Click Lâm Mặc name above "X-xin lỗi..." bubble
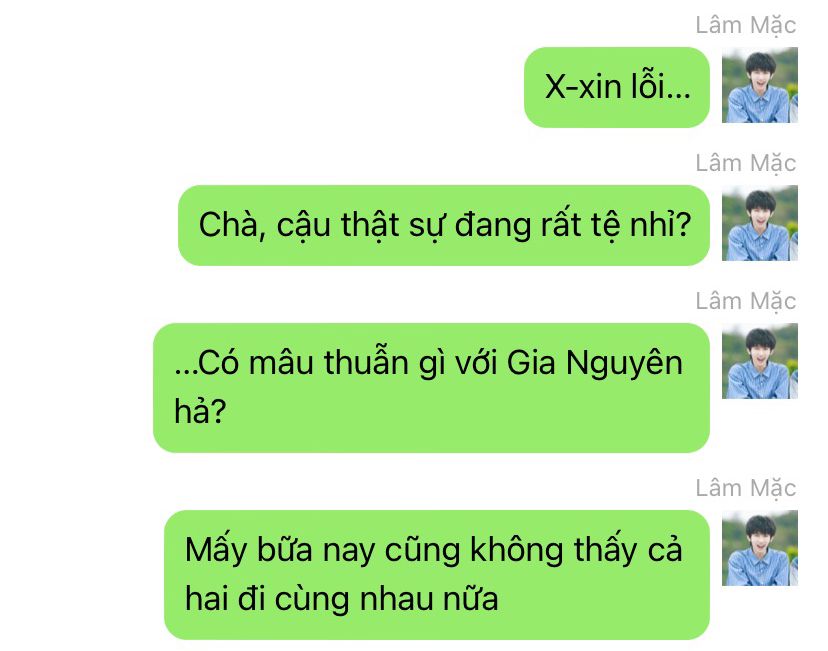This screenshot has height=651, width=828. tap(746, 25)
